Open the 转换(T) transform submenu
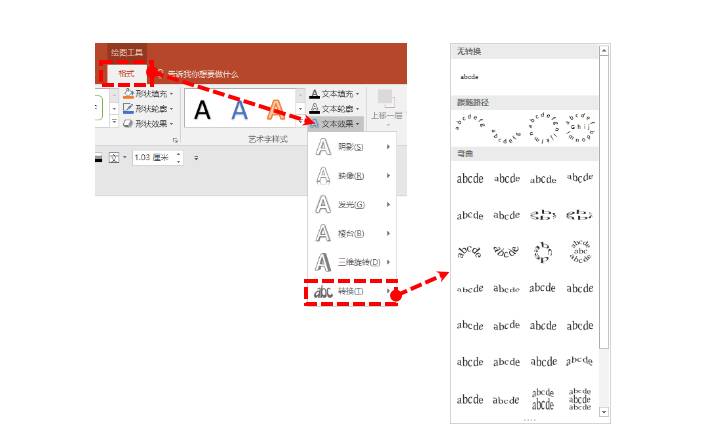Screen dimensions: 711x440 [x=352, y=291]
